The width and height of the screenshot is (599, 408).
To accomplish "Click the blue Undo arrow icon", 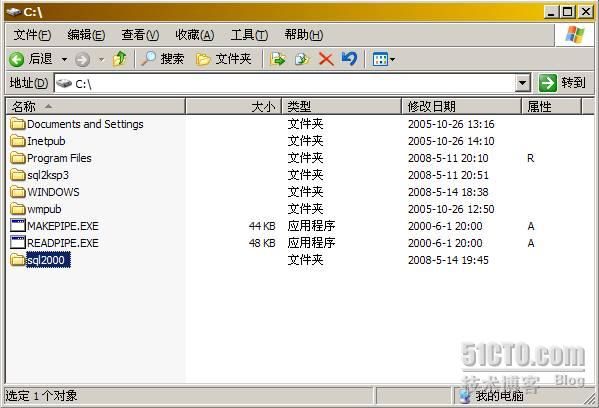I will point(349,59).
